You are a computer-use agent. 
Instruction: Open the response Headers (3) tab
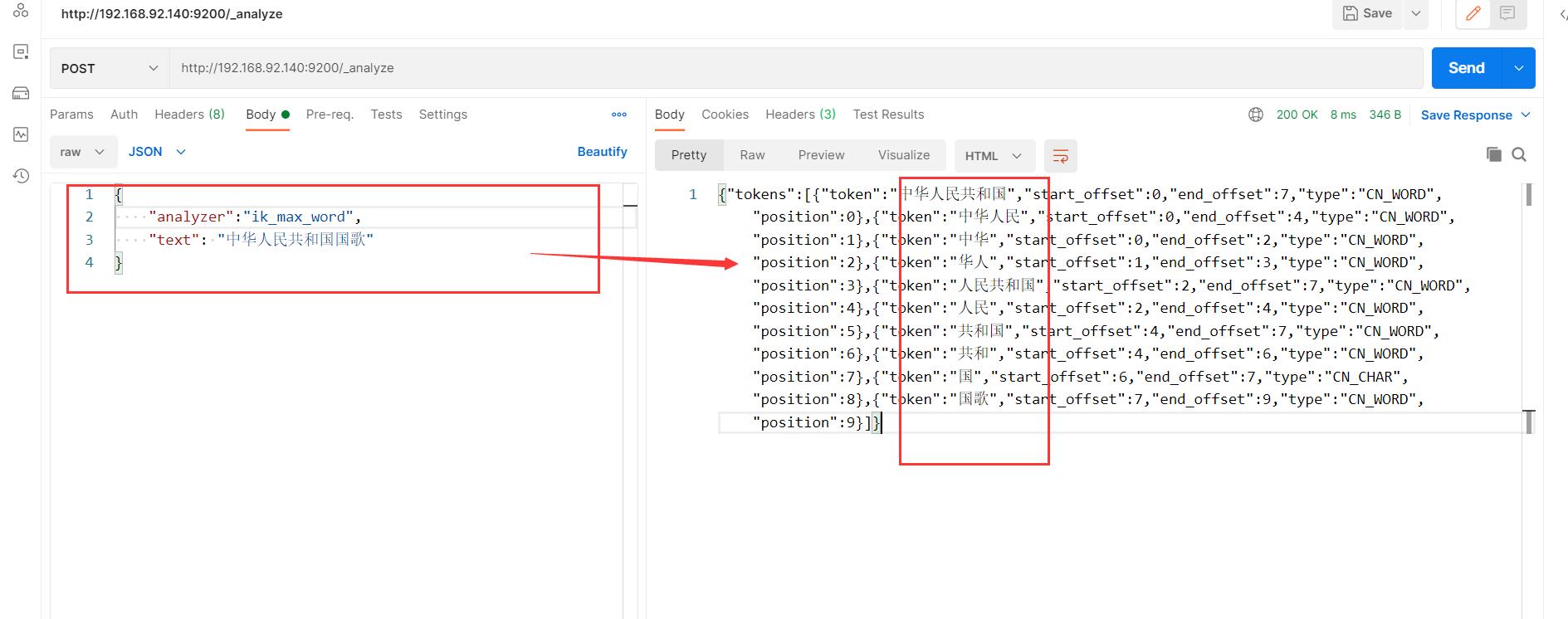coord(800,115)
